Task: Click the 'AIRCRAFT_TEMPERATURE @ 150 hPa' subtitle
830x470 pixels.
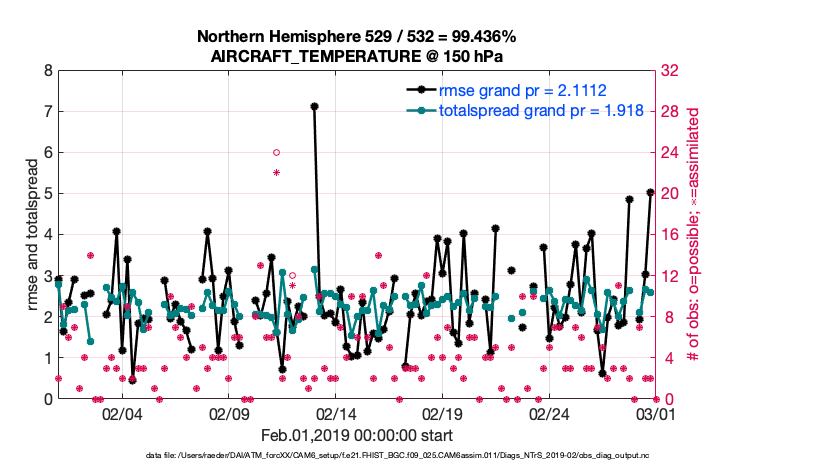Action: 356,56
